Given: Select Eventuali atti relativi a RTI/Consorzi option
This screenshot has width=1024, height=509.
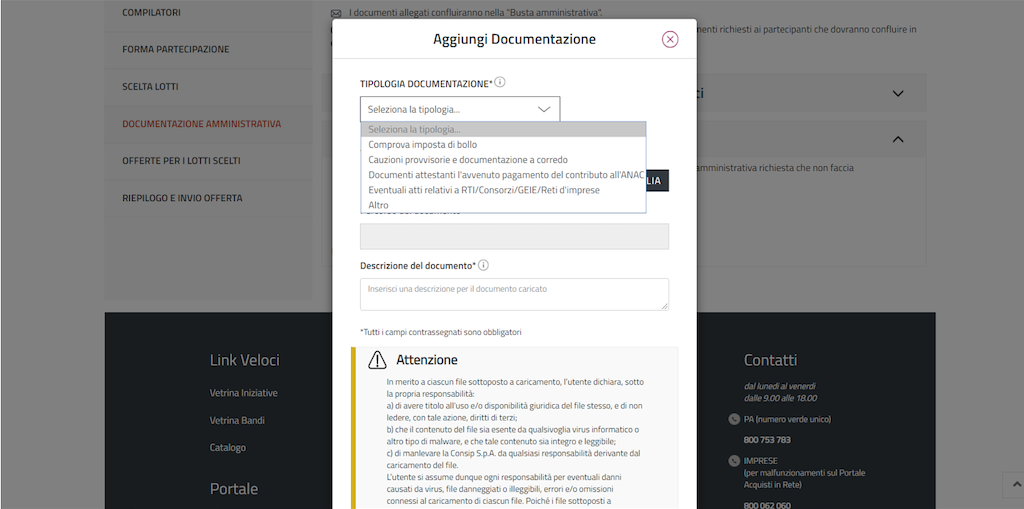Looking at the screenshot, I should (x=483, y=190).
